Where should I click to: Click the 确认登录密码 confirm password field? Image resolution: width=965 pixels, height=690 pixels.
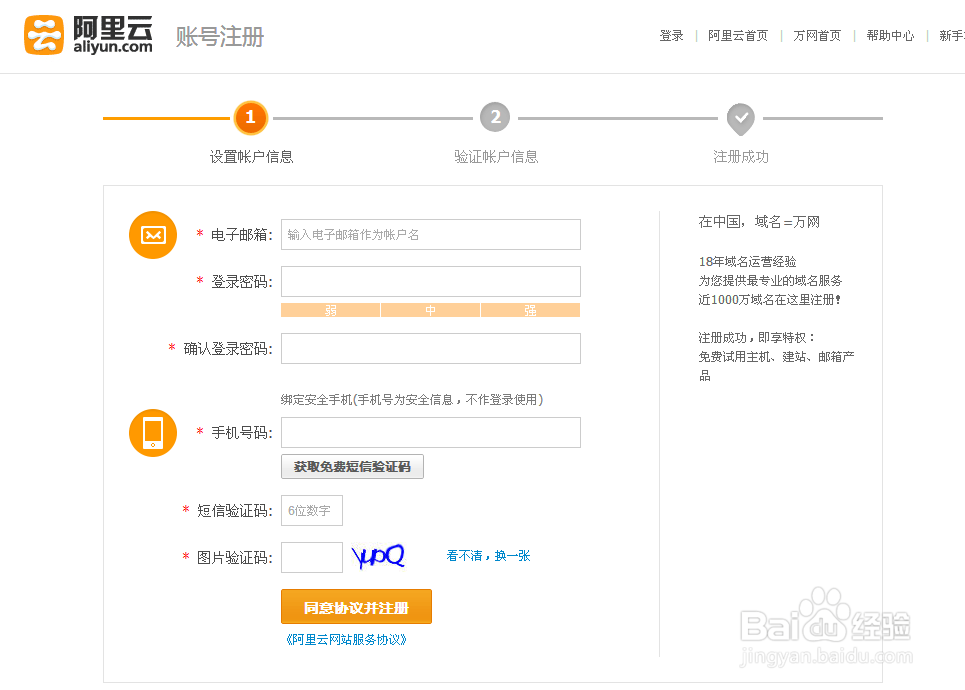[x=430, y=349]
